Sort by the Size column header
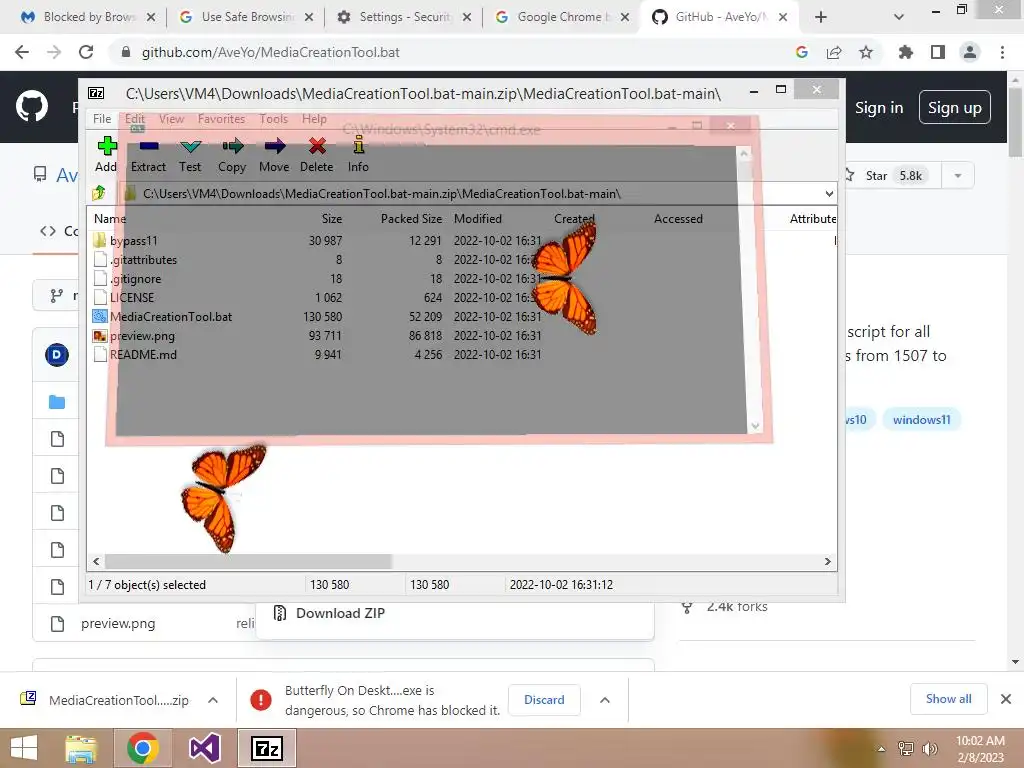The image size is (1024, 768). pos(332,219)
